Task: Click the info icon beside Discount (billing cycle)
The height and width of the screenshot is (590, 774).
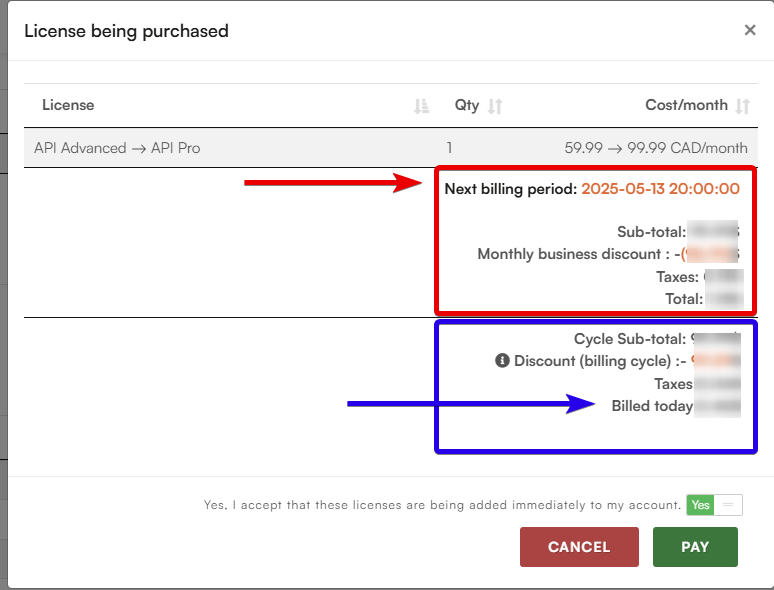Action: pyautogui.click(x=502, y=361)
